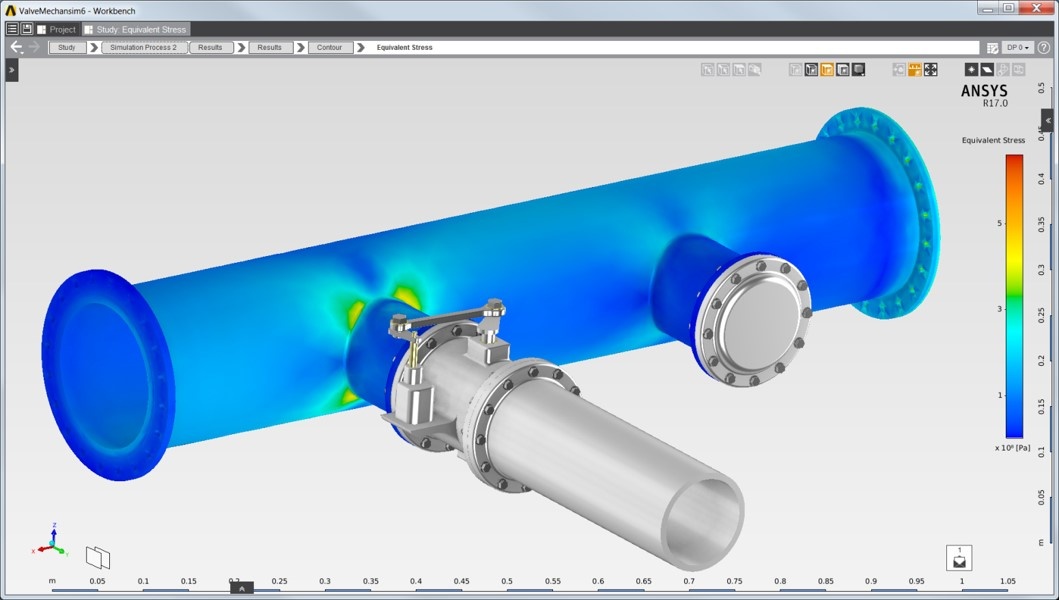Toggle the orange highlighted cube view mode
The image size is (1059, 600).
coord(827,70)
